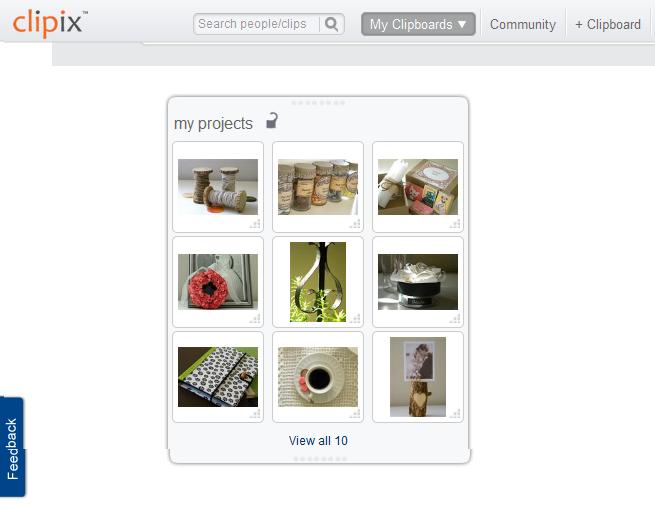This screenshot has height=511, width=655.
Task: Click resize handle icon on twine spools clip
Action: 255,224
